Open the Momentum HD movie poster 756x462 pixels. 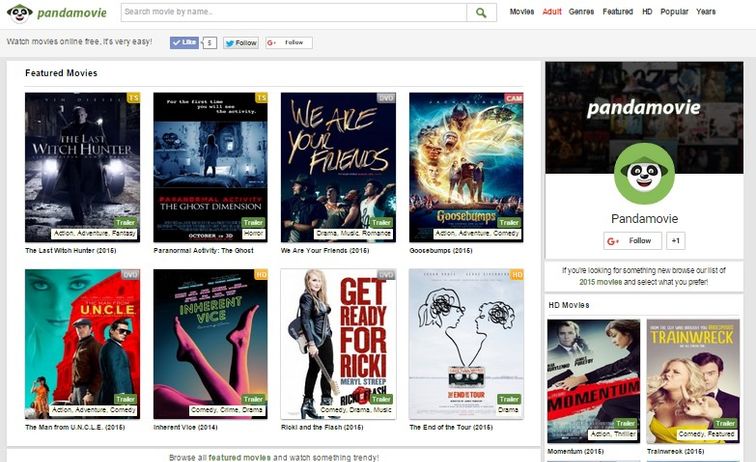[x=594, y=381]
